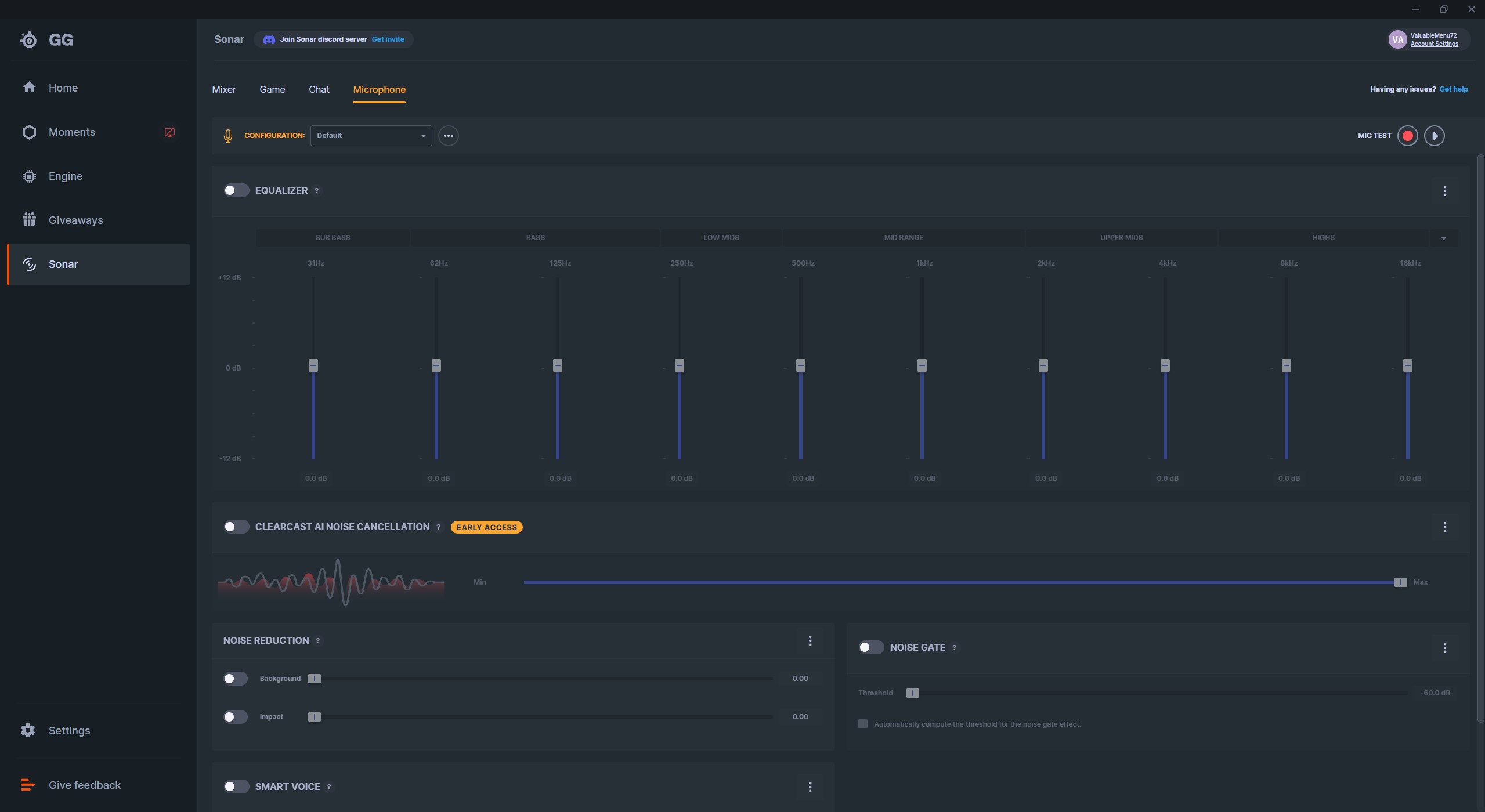
Task: Click the Discord logo icon
Action: pyautogui.click(x=269, y=39)
